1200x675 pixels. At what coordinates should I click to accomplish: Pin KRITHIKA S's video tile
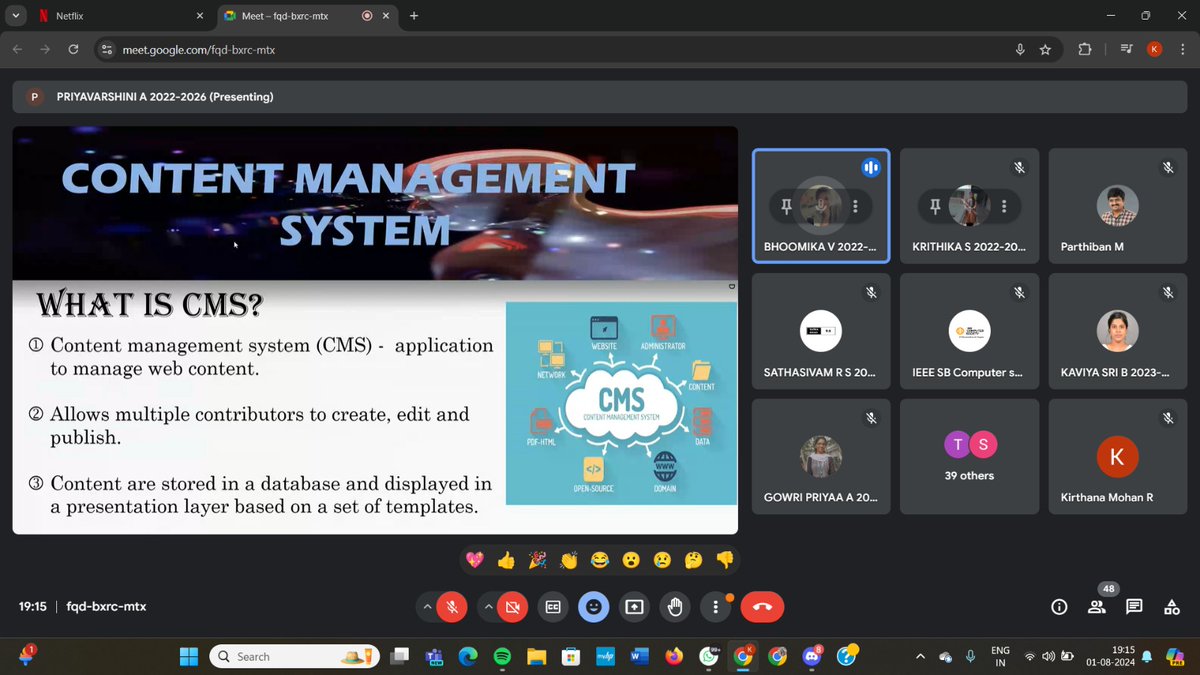coord(935,206)
